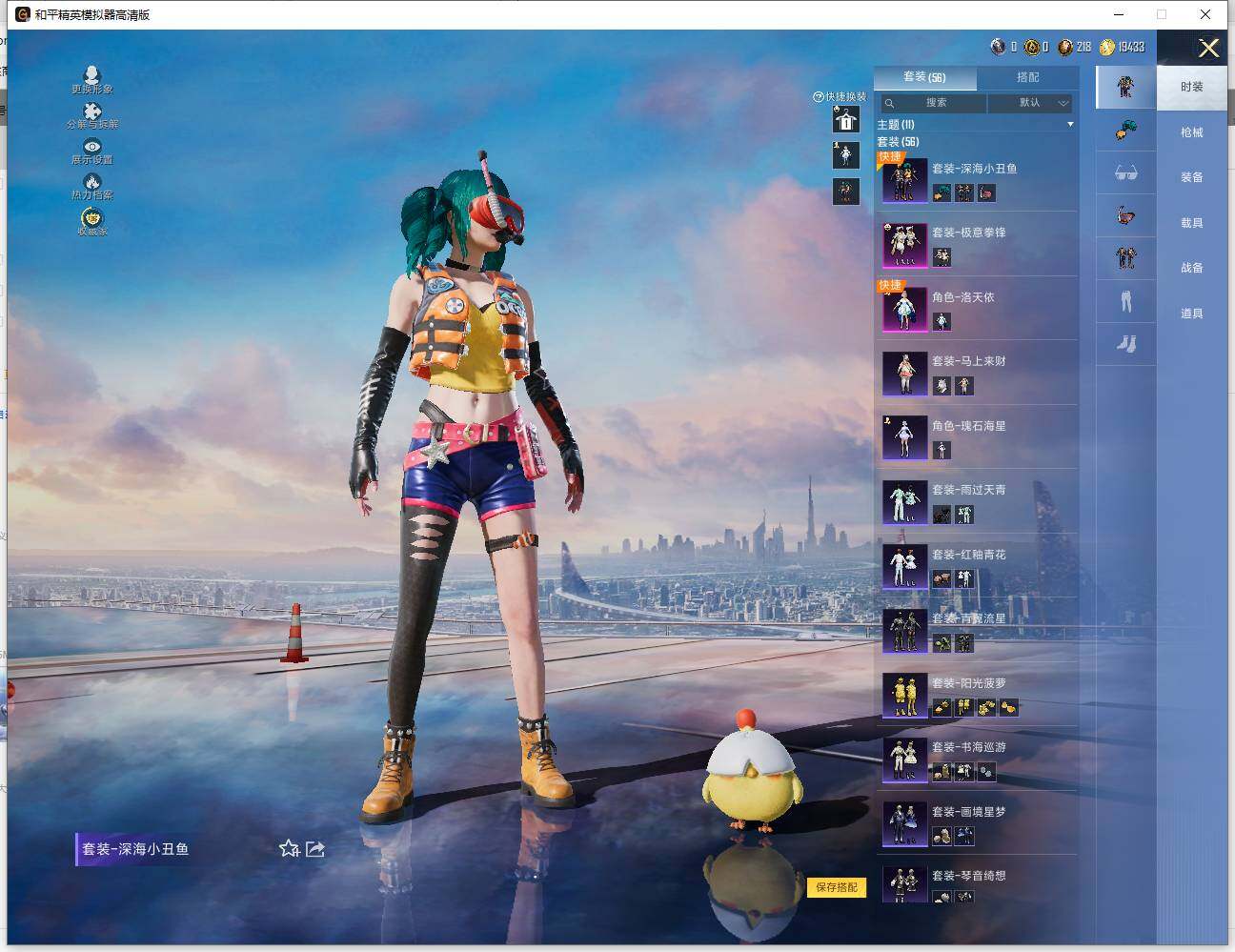
Task: Toggle 展示设置 eye display icon
Action: tap(91, 146)
